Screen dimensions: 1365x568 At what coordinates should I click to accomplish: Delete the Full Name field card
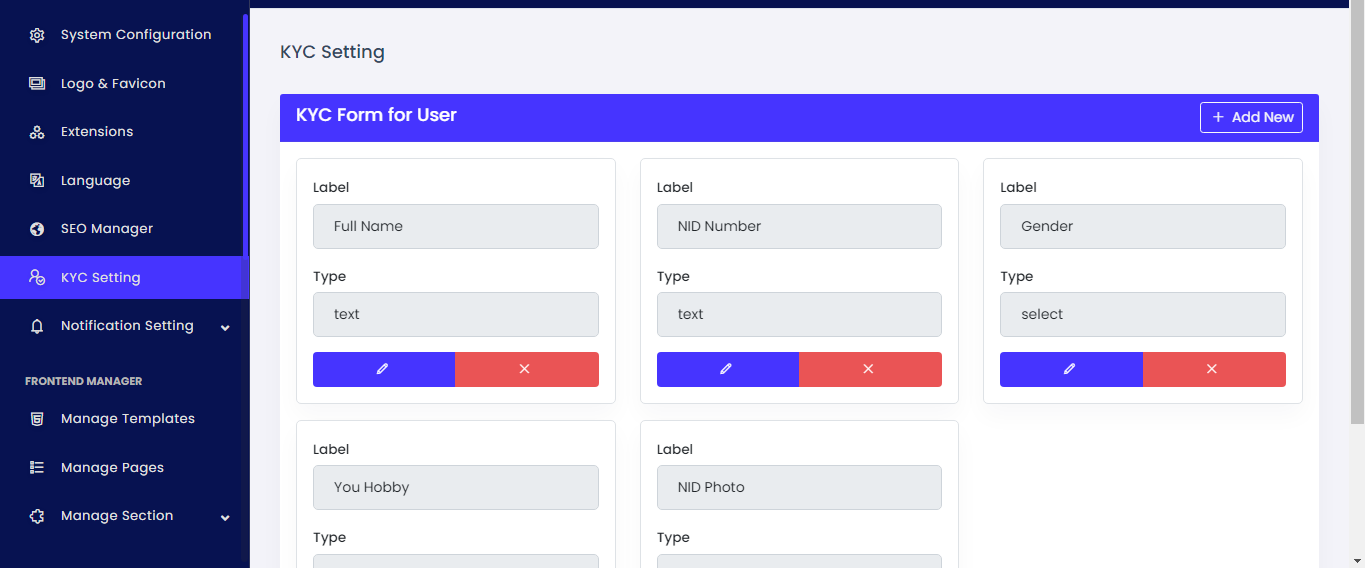[x=526, y=369]
